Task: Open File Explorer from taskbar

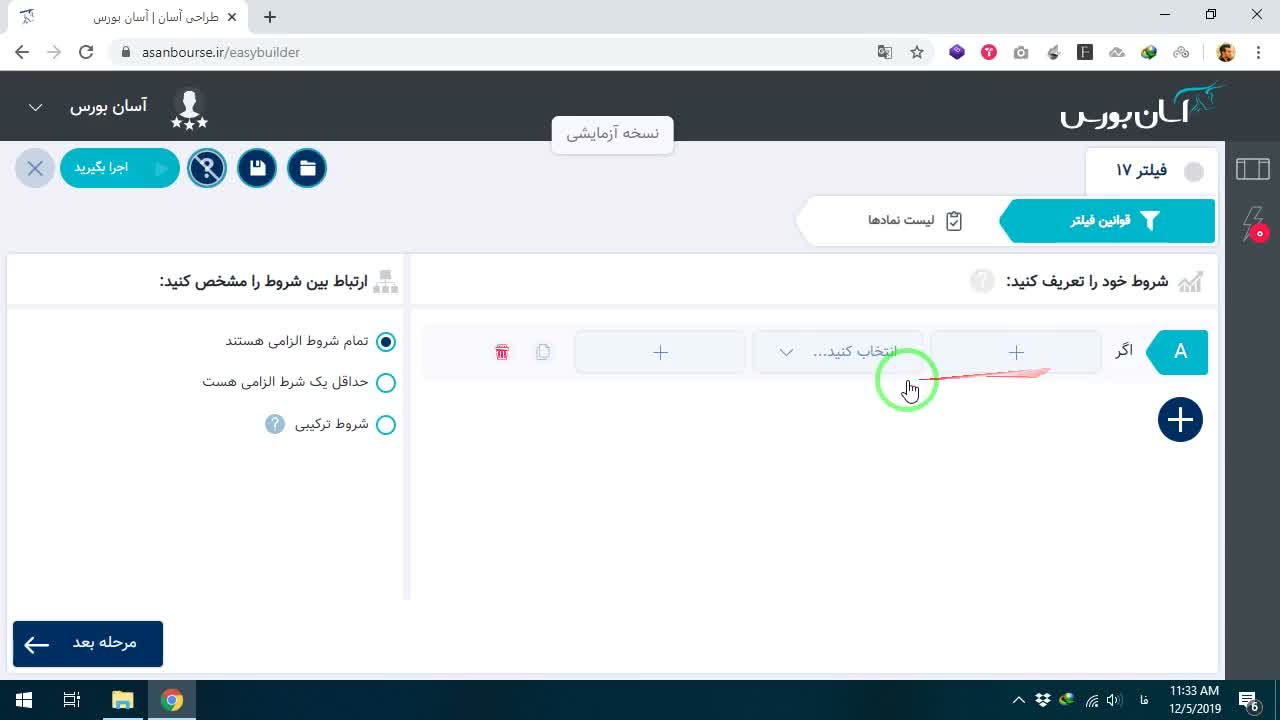Action: coord(122,700)
